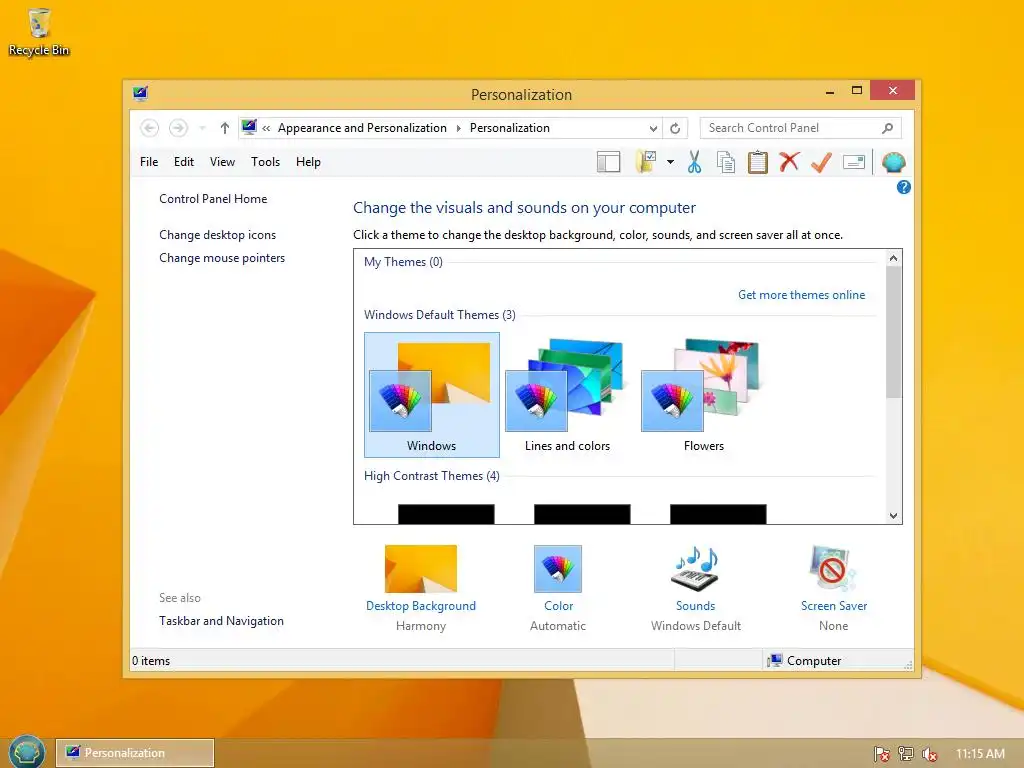Click the Action Center flag tray icon
Image resolution: width=1024 pixels, height=768 pixels.
[x=881, y=754]
